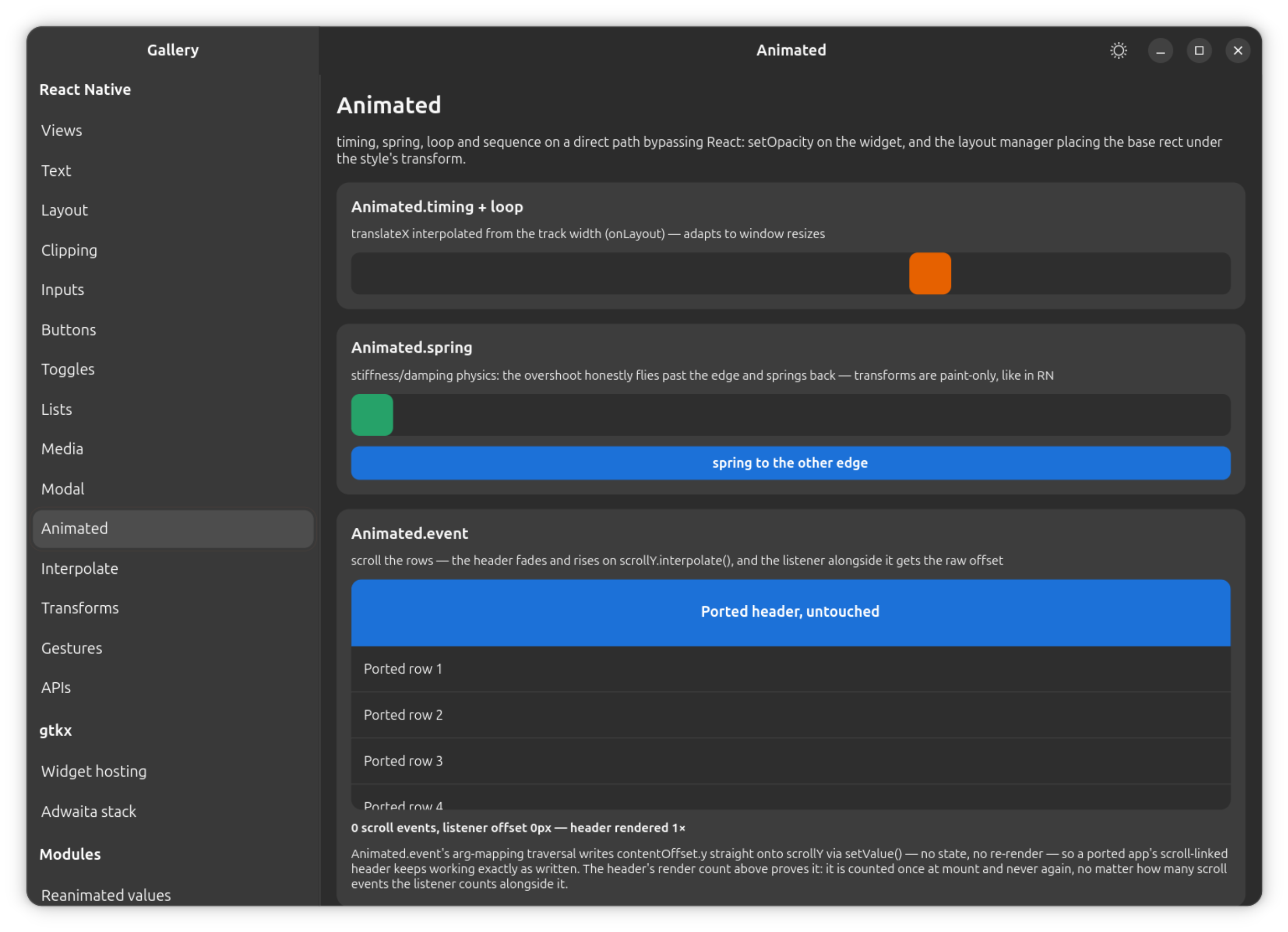Navigate to the Lists page
Viewport: 1288px width, 932px height.
[173, 409]
